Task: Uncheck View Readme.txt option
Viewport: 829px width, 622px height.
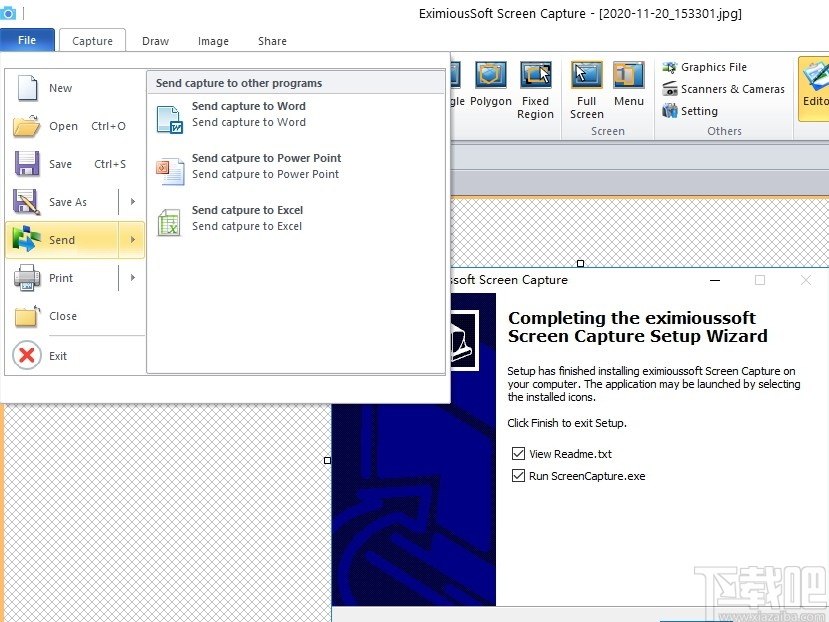Action: (518, 453)
